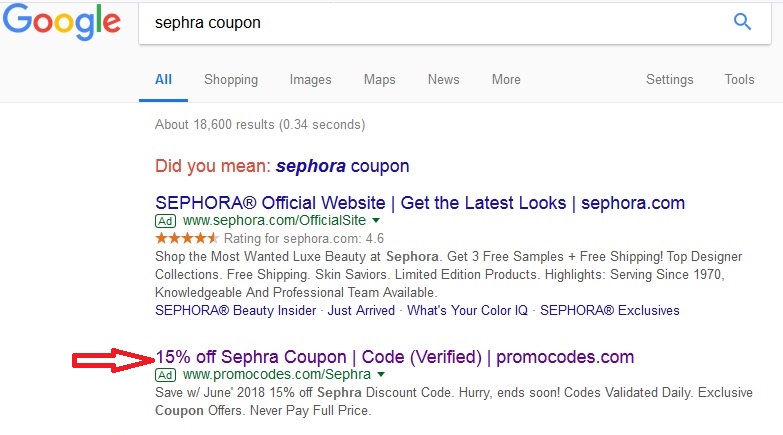Click the Ad badge beside promocodes.com URL
This screenshot has height=435, width=783.
point(165,375)
